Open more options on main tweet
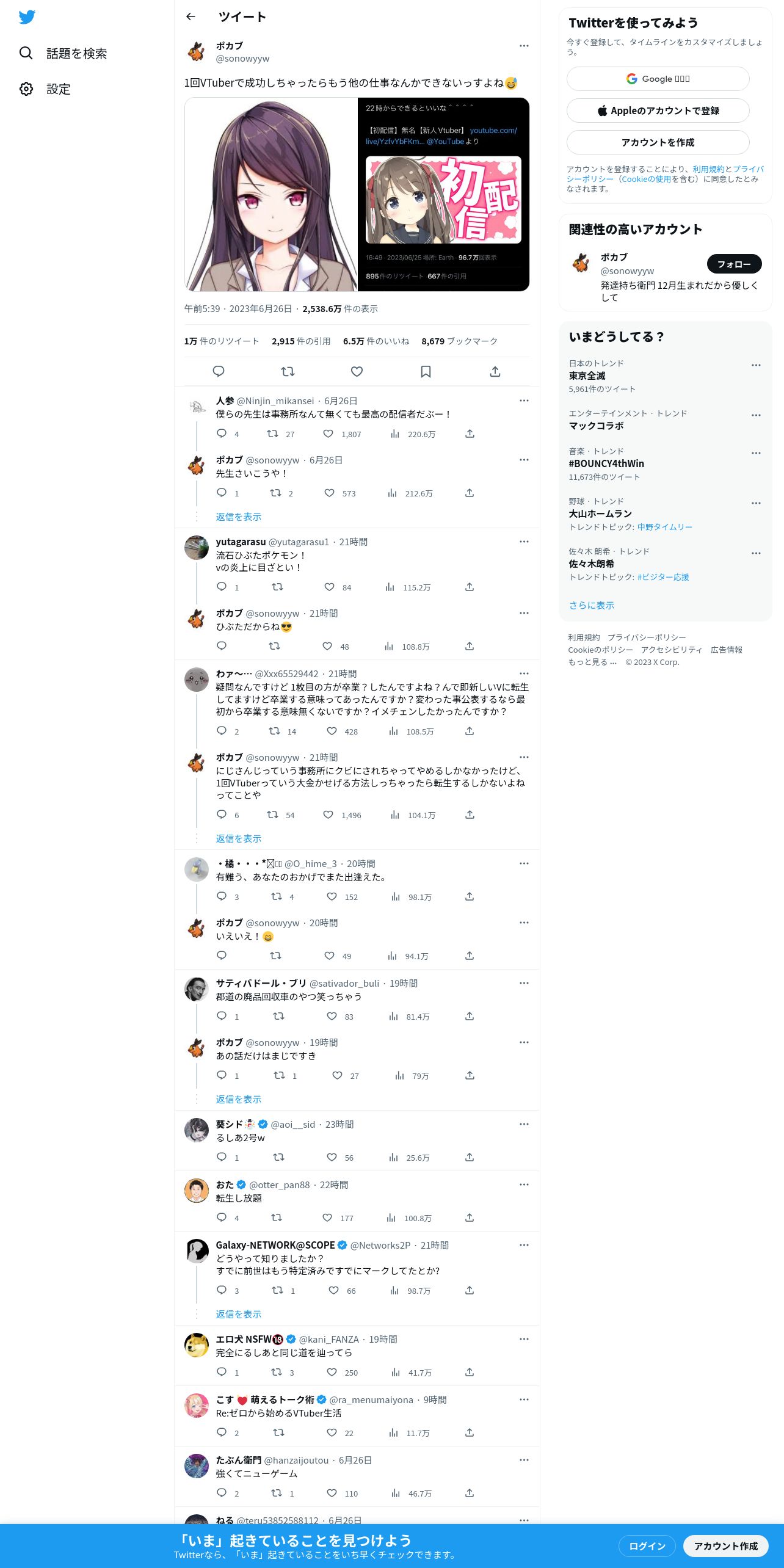 (524, 46)
